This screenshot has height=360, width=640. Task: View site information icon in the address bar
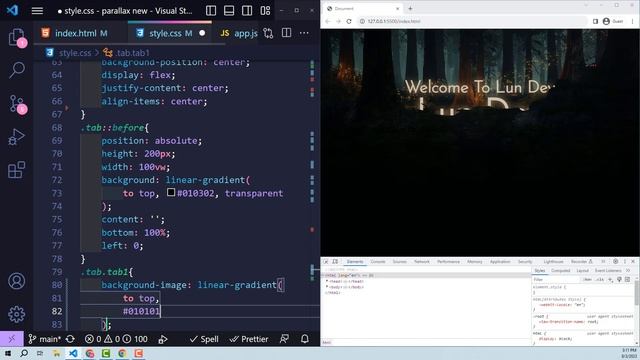coord(362,21)
